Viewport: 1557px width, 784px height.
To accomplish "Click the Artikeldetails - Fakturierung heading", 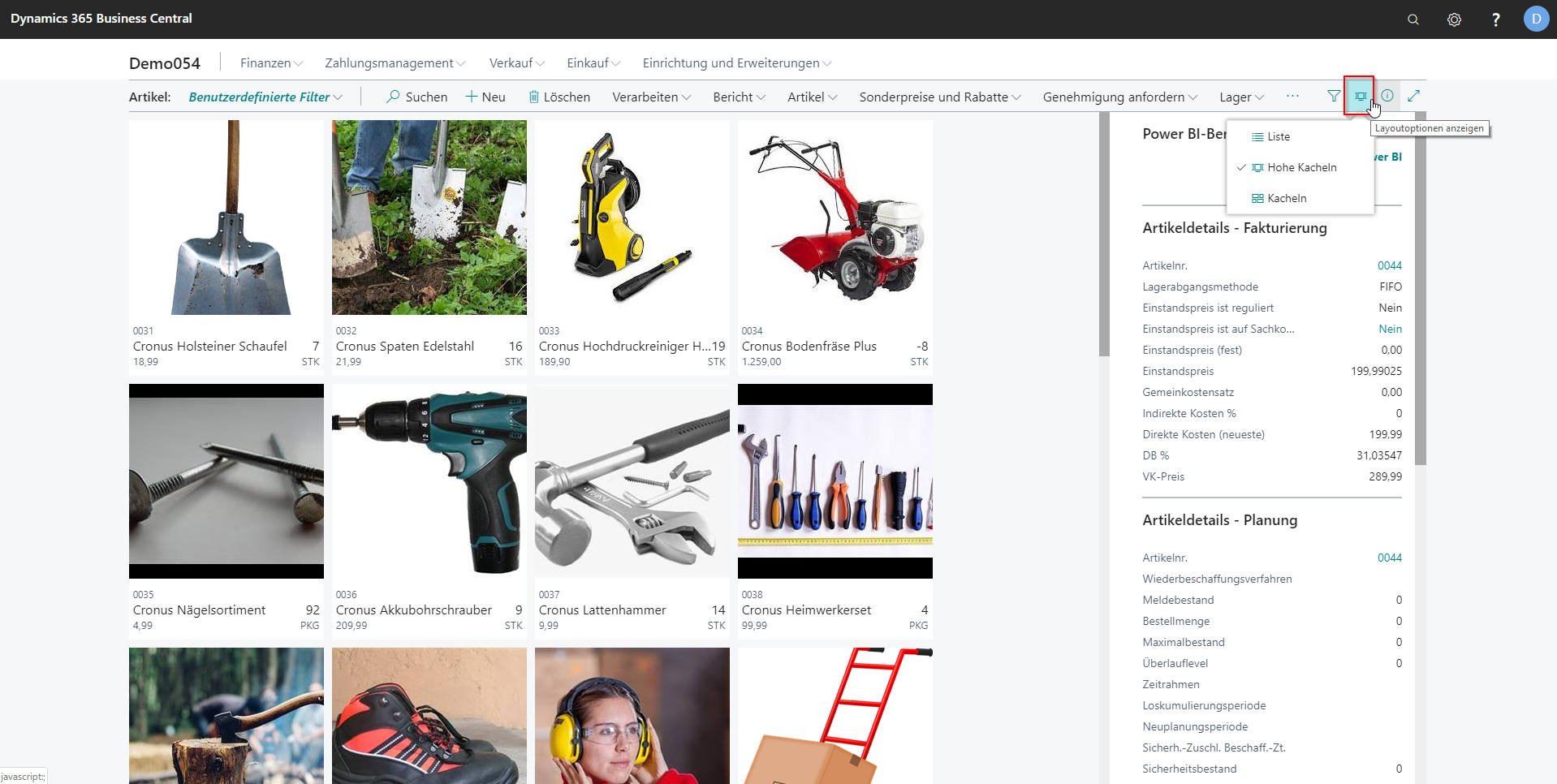I will tap(1235, 228).
